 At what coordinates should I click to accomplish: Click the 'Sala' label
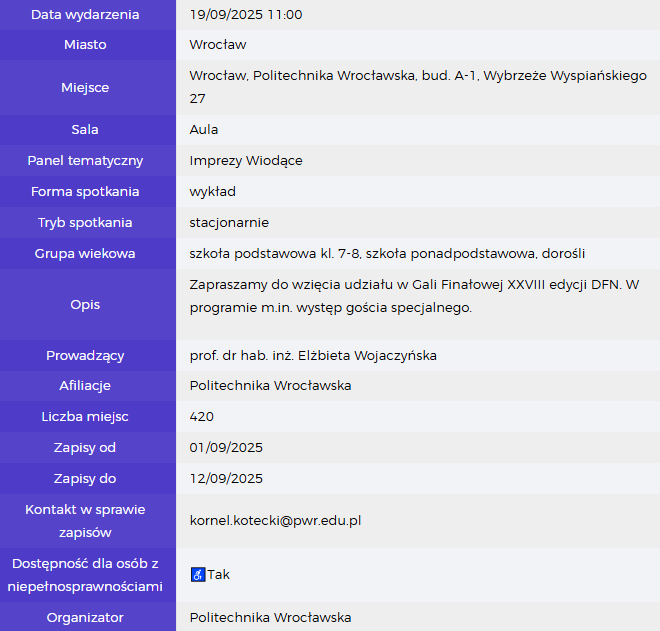pos(85,130)
